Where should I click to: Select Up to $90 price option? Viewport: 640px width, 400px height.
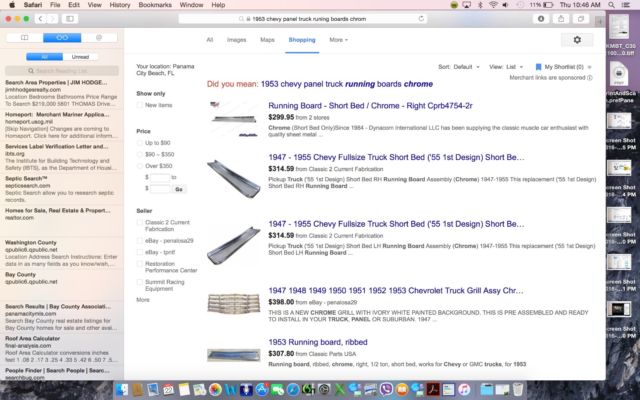(140, 143)
